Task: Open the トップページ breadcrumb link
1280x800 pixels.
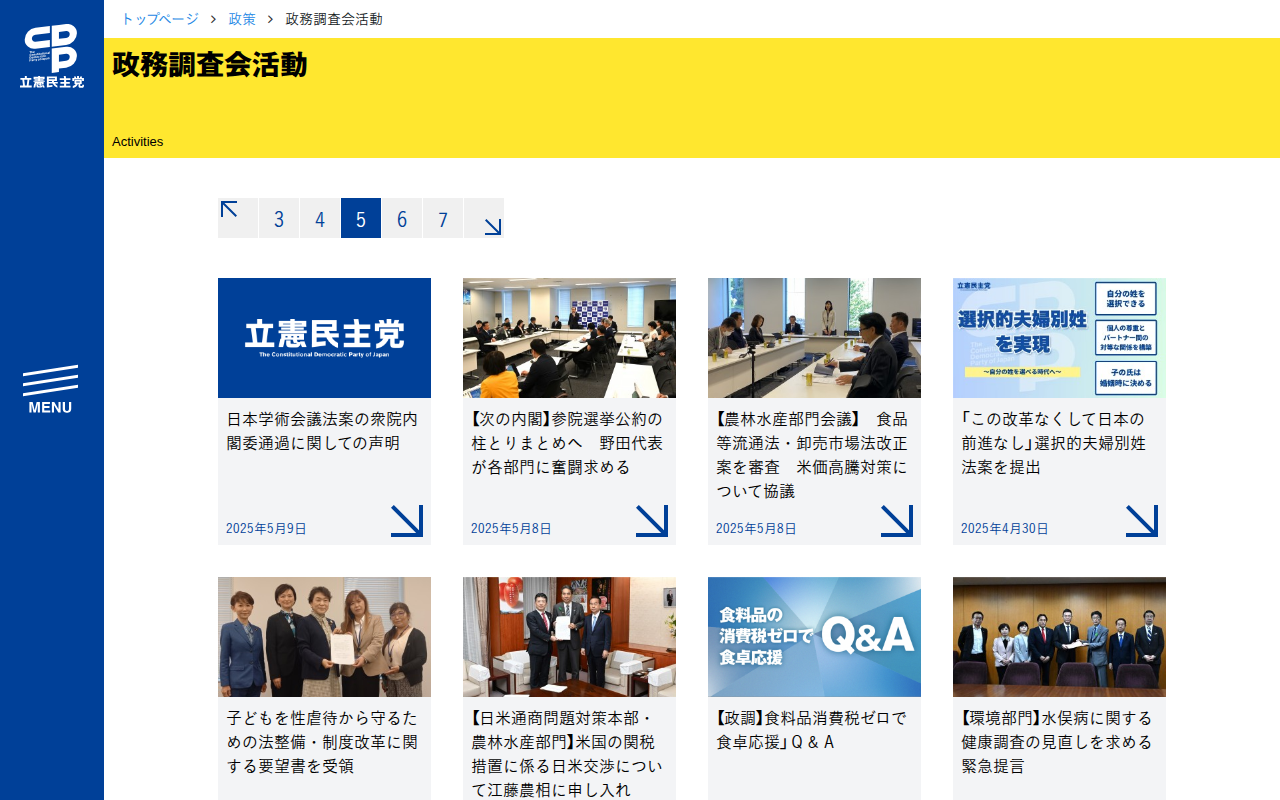Action: point(160,19)
